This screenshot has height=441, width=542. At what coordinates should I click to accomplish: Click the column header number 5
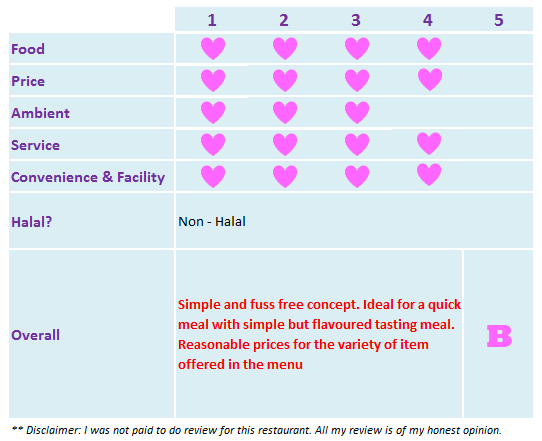pos(498,20)
